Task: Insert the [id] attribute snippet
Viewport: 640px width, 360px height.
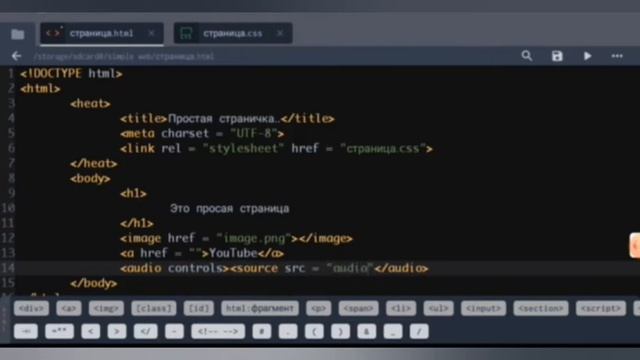Action: click(199, 308)
